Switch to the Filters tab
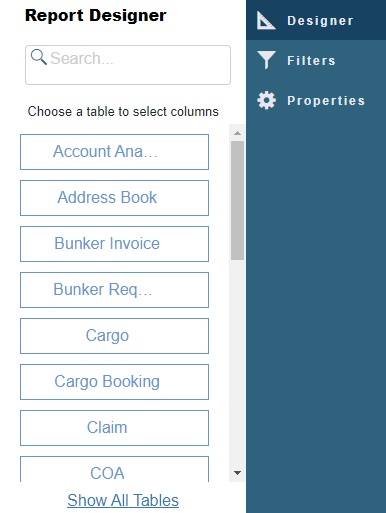The height and width of the screenshot is (513, 386). 316,60
